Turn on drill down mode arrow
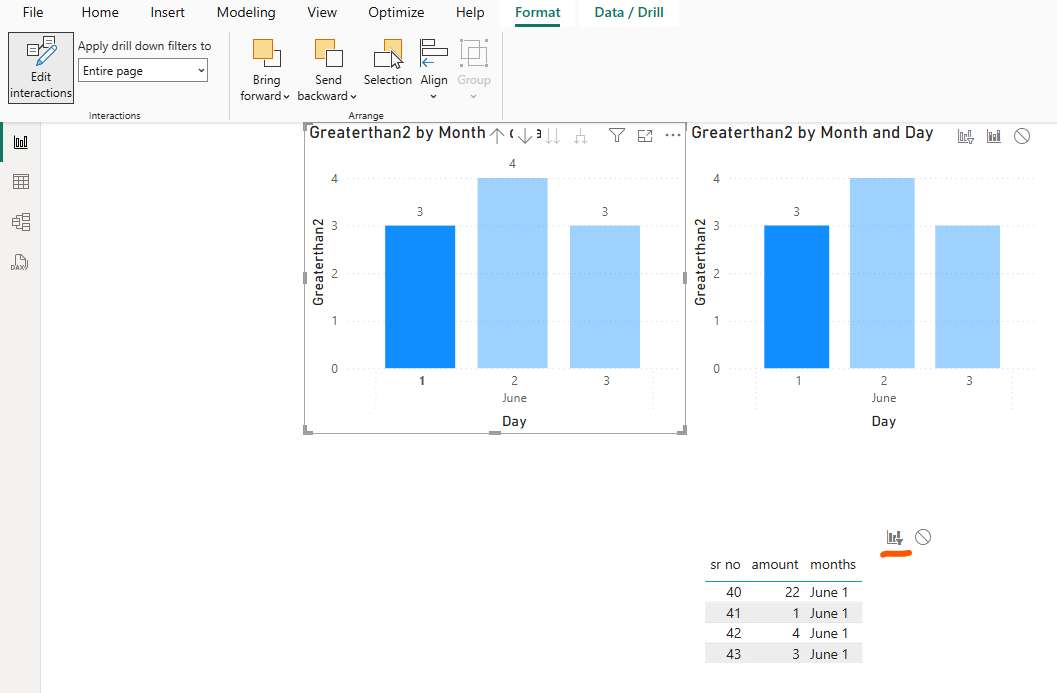 tap(524, 136)
